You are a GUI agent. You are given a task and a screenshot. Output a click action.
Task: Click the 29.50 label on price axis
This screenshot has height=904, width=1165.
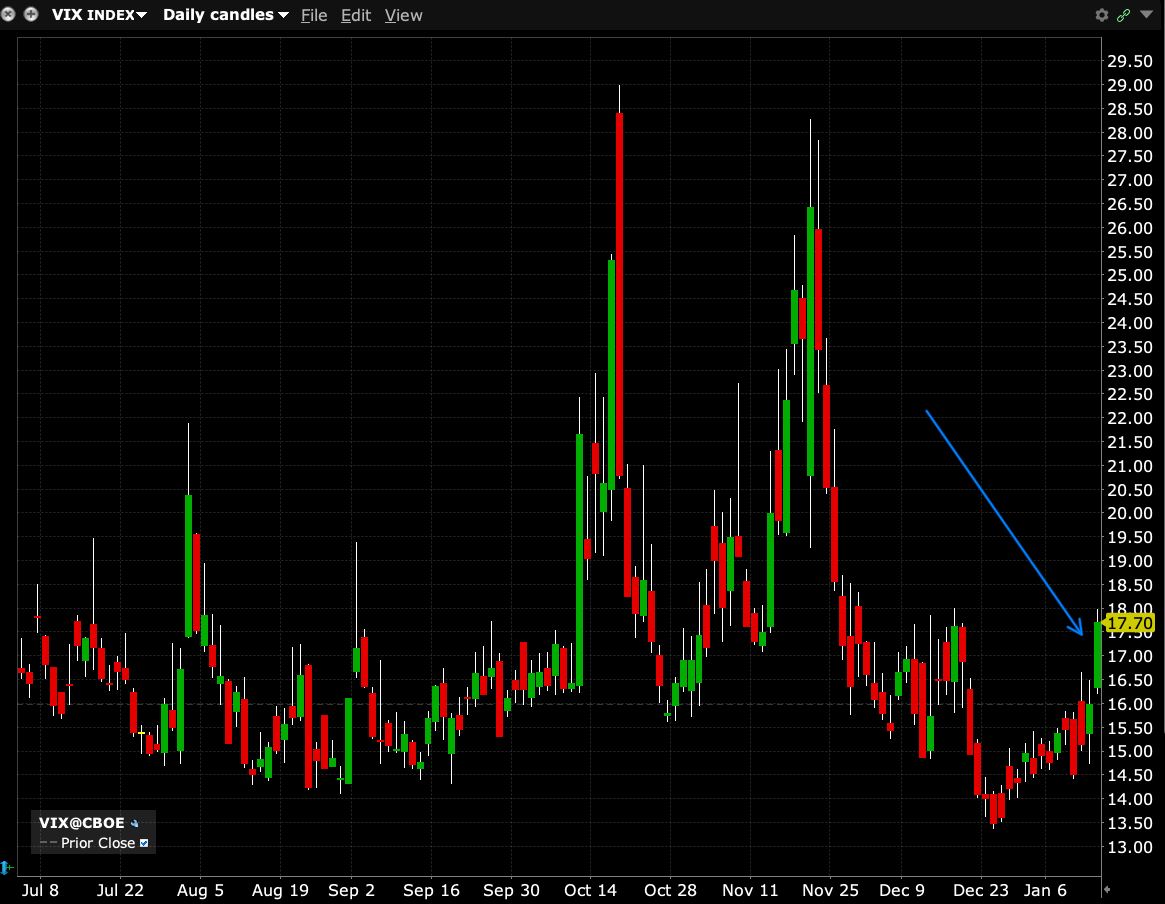coord(1130,61)
